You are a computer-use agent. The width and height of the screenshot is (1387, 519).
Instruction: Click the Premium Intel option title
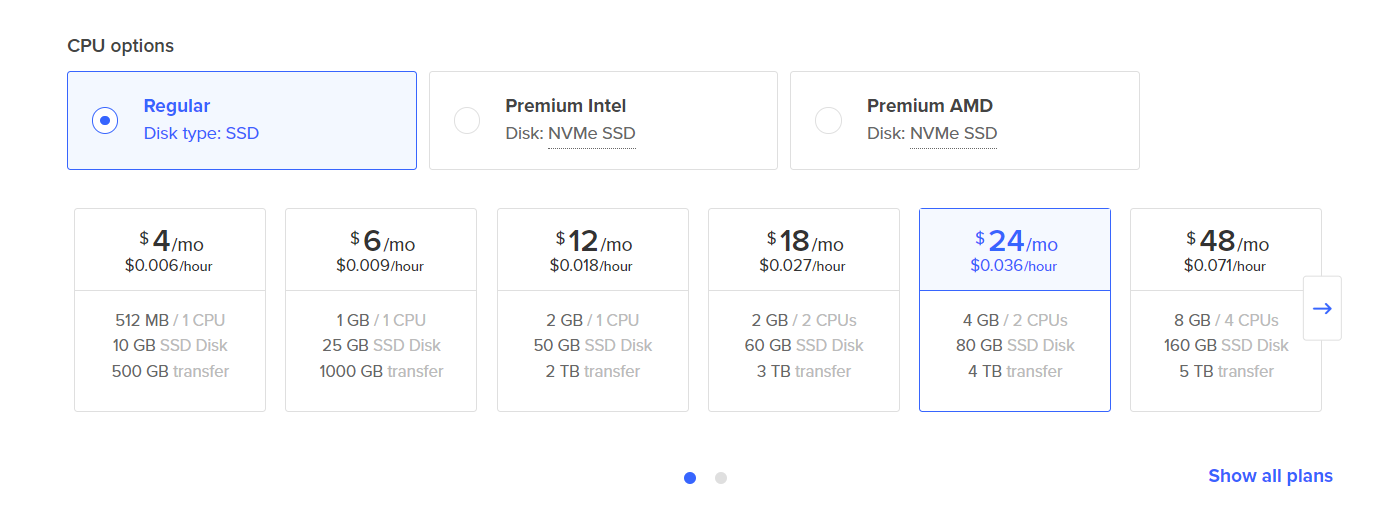[x=566, y=106]
